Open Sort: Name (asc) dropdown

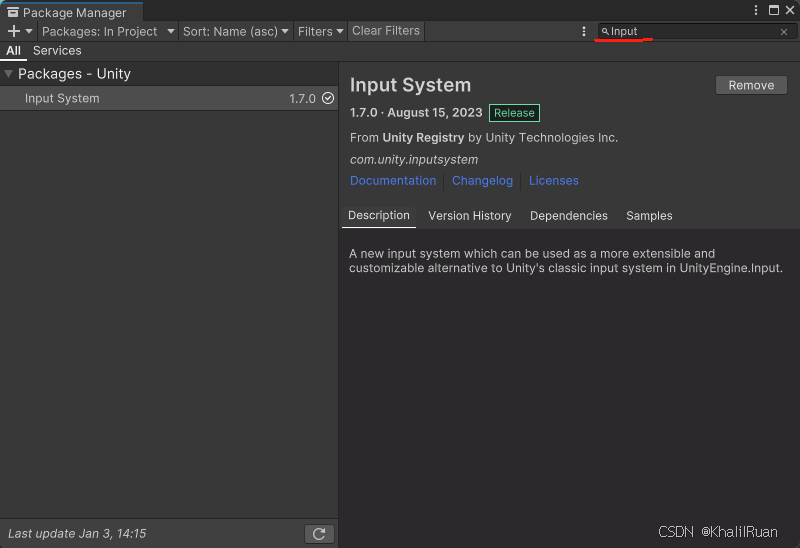click(236, 31)
